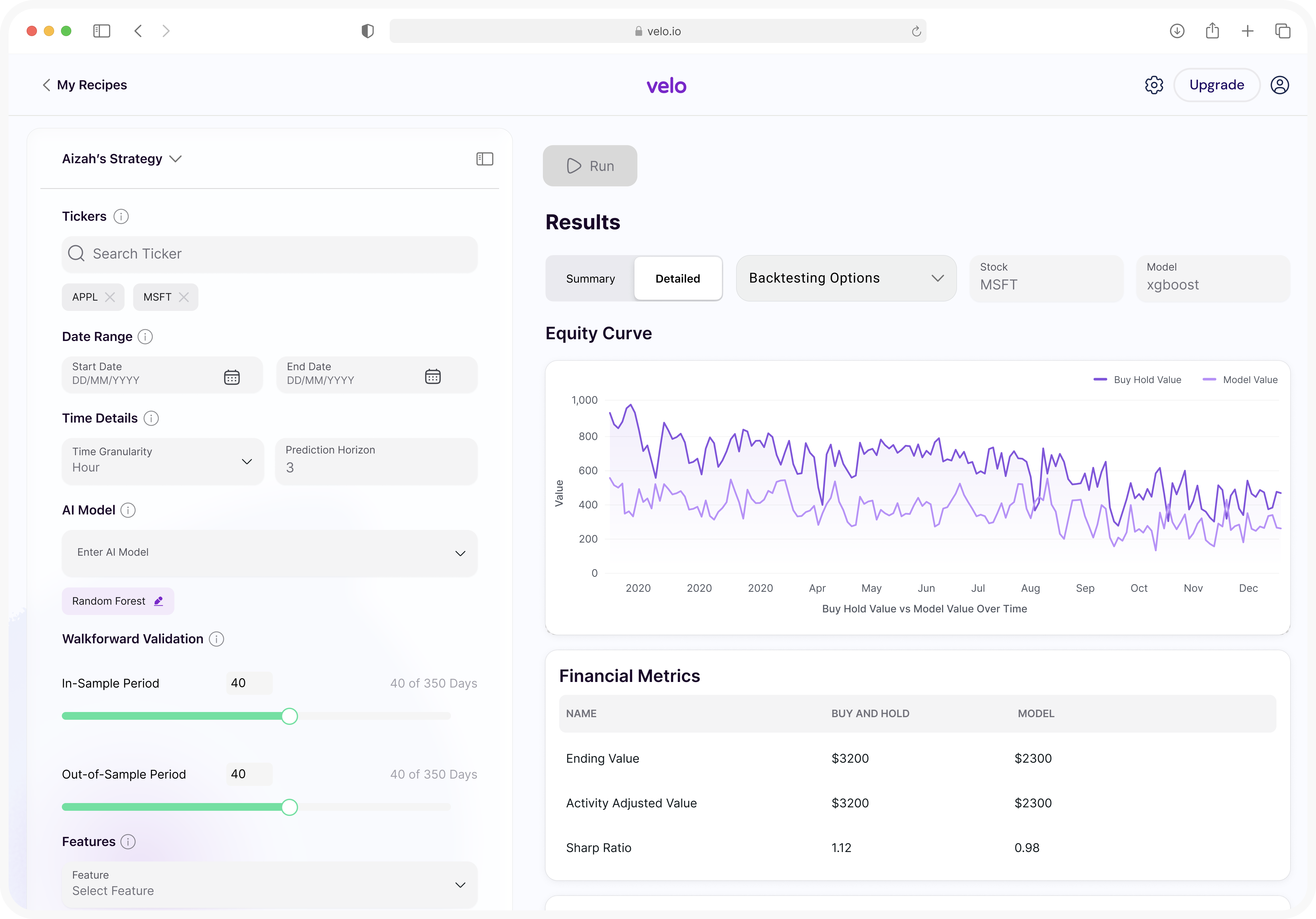Remove the APPL ticker chip
The width and height of the screenshot is (1316, 919).
click(110, 297)
